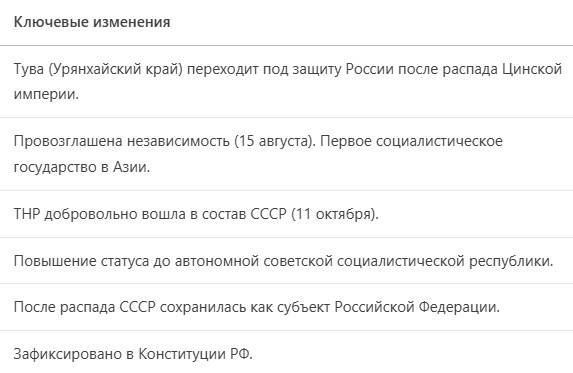573x373 pixels.
Task: Select the row "Провозглашена независимость (15 августа)"
Action: click(286, 154)
